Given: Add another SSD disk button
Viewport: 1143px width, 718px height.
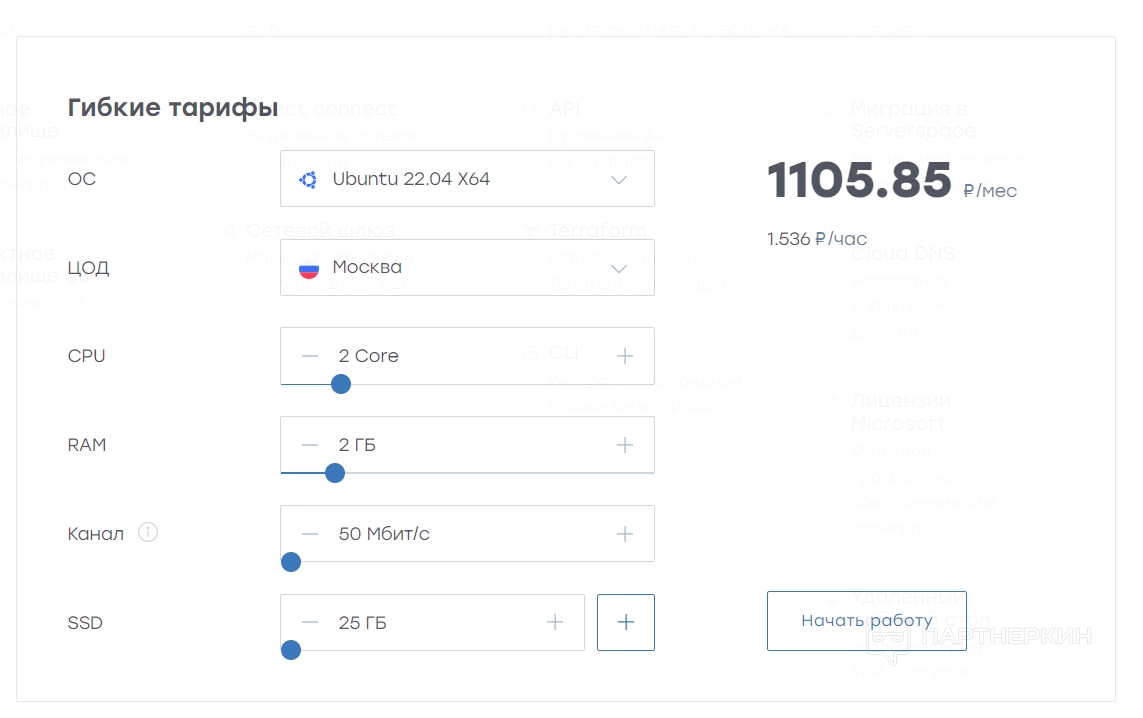Looking at the screenshot, I should [x=626, y=623].
